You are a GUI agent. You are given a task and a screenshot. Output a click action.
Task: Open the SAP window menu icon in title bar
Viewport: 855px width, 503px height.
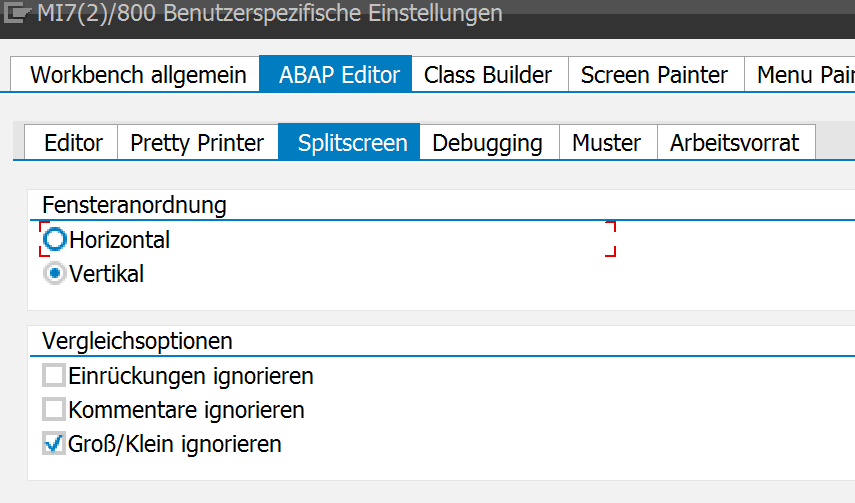(x=16, y=13)
